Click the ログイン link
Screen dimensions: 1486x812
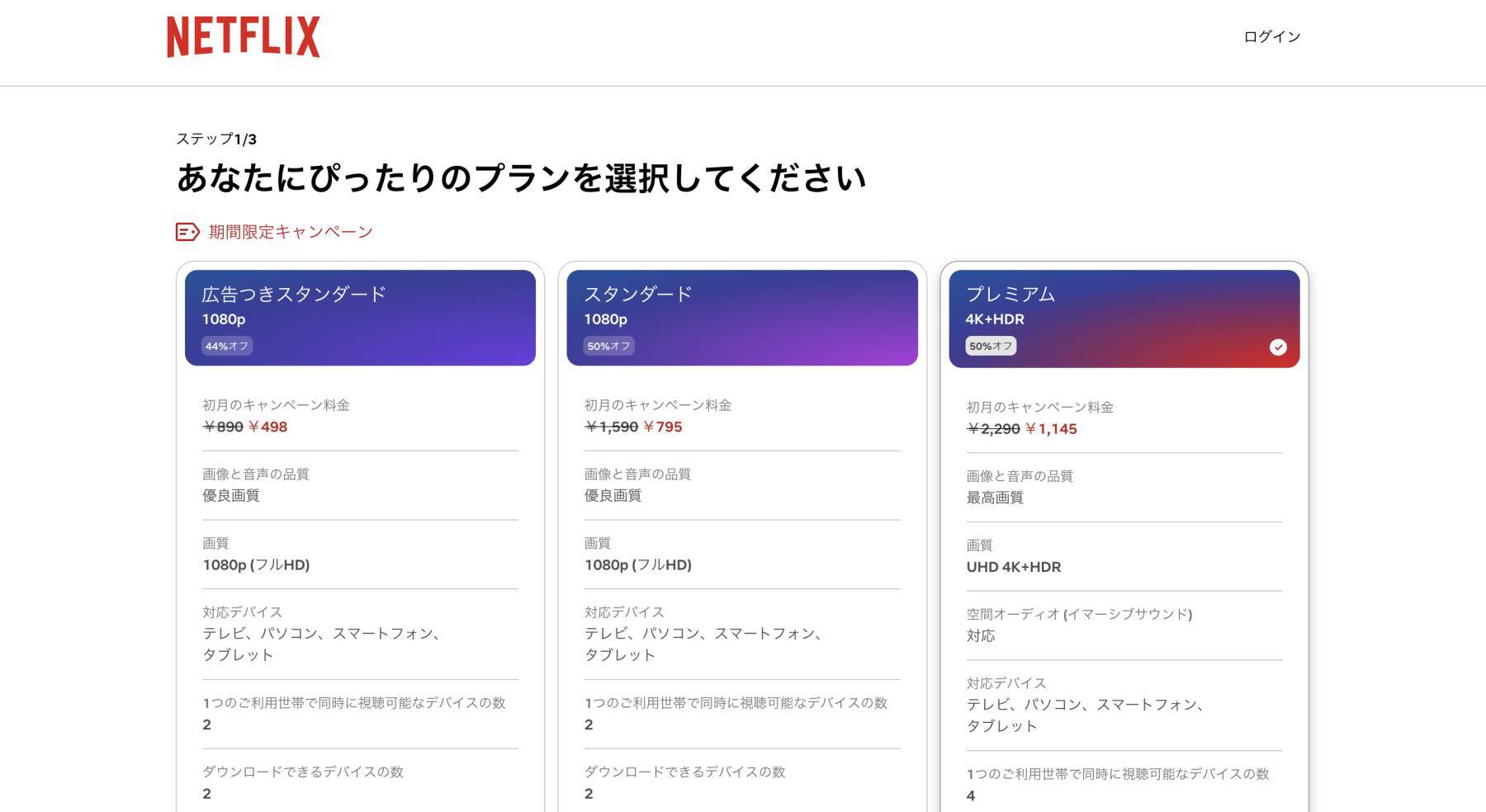(x=1271, y=36)
